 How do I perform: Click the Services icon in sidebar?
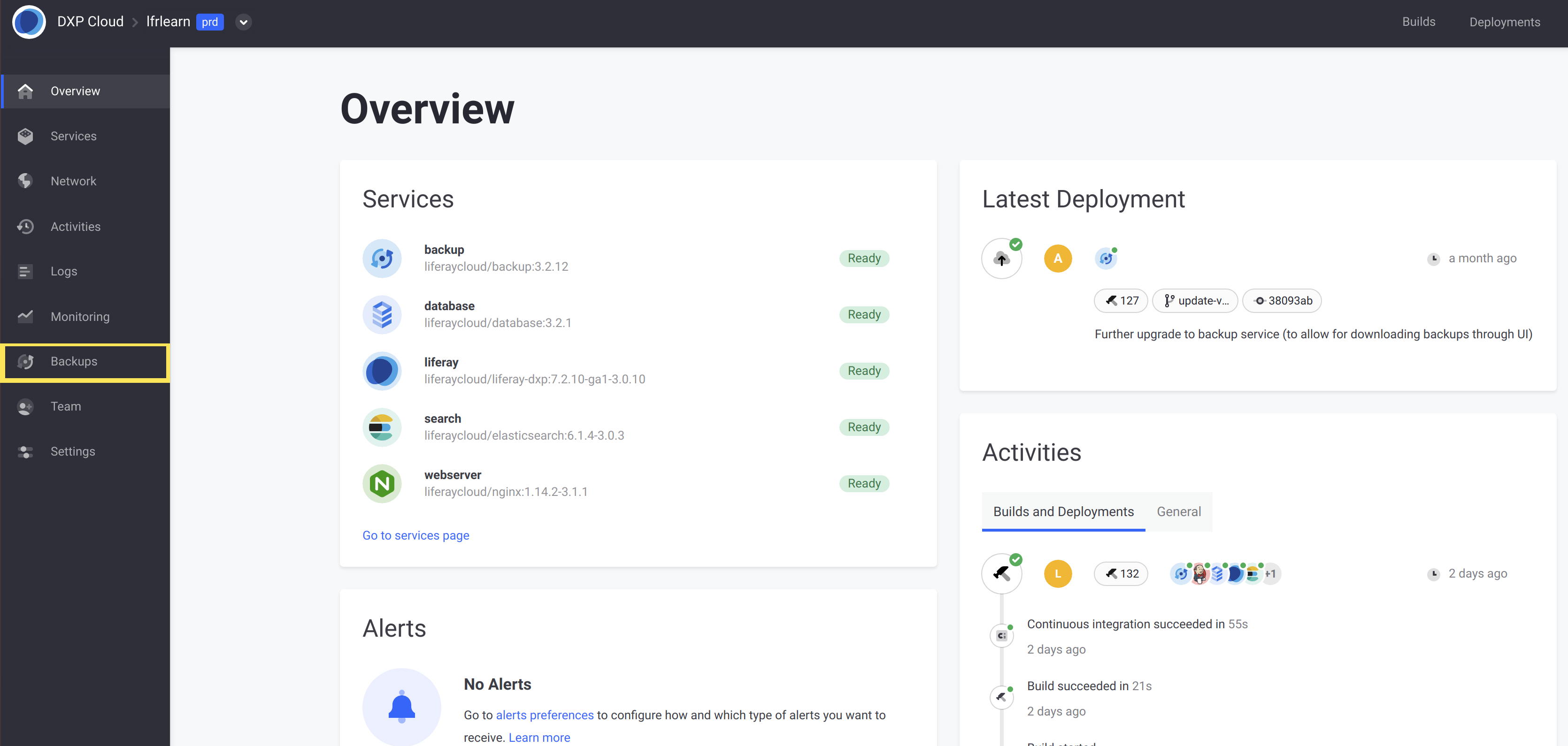pyautogui.click(x=27, y=135)
